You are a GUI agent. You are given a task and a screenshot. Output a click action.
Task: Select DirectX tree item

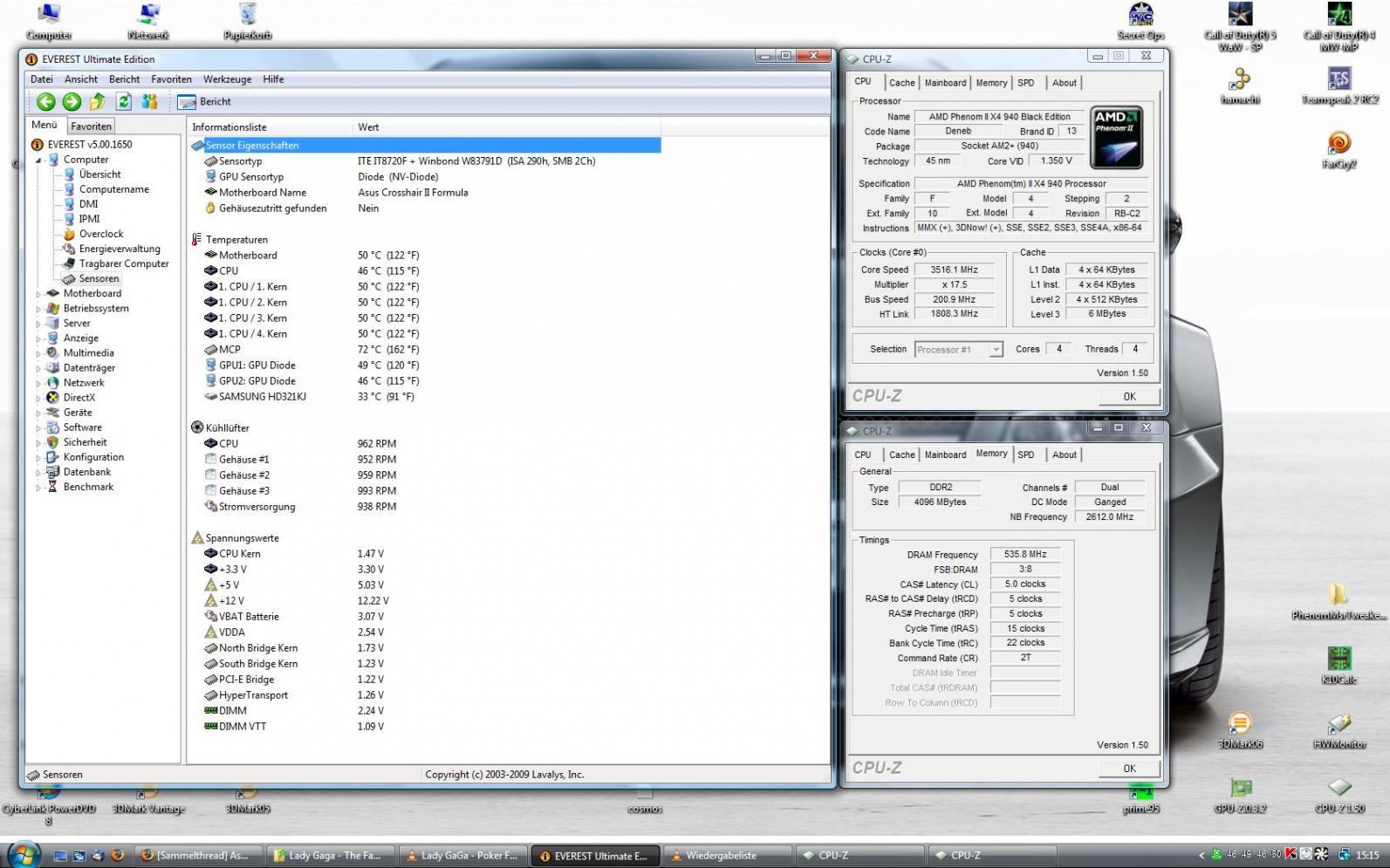pyautogui.click(x=79, y=398)
